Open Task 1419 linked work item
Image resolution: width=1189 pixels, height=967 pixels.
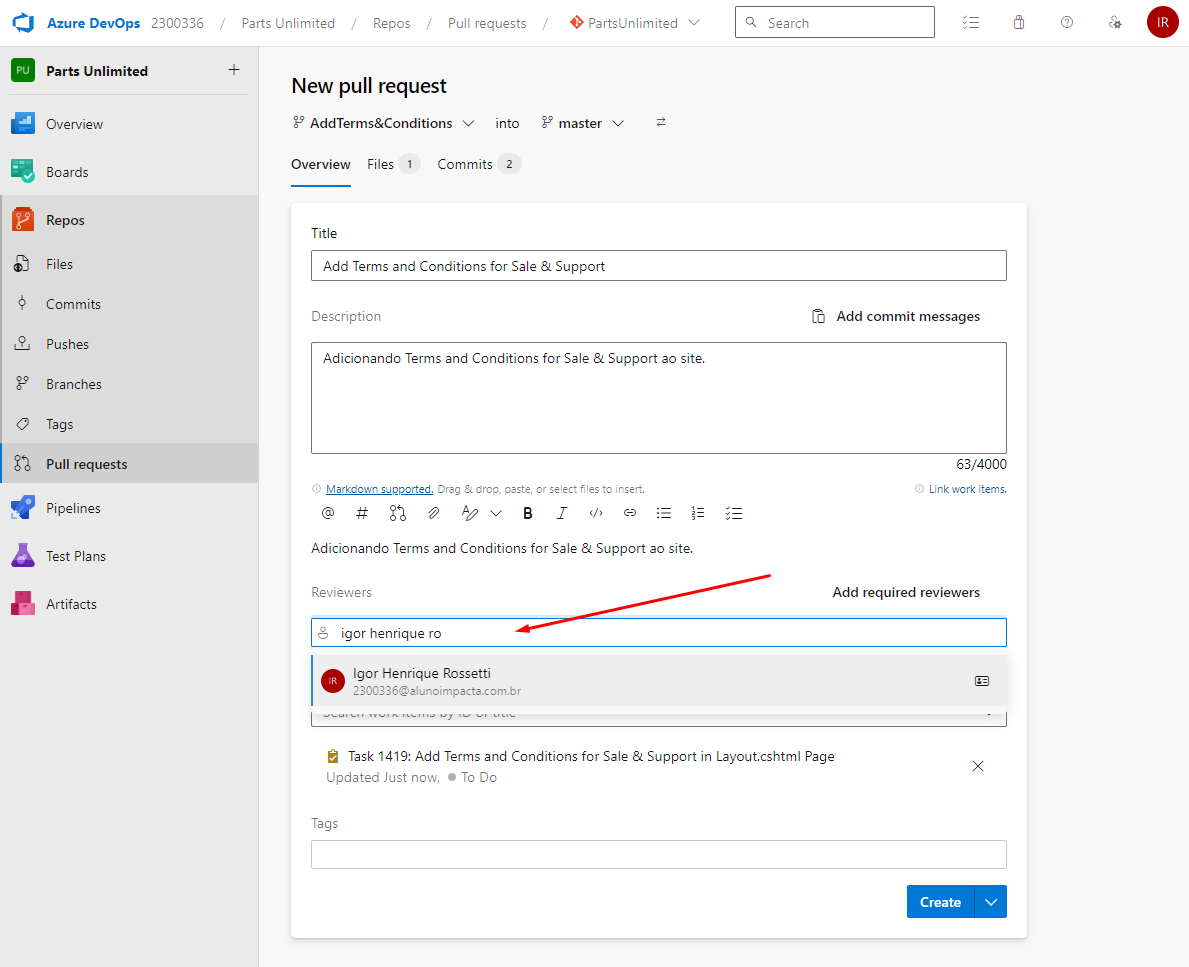(x=591, y=756)
